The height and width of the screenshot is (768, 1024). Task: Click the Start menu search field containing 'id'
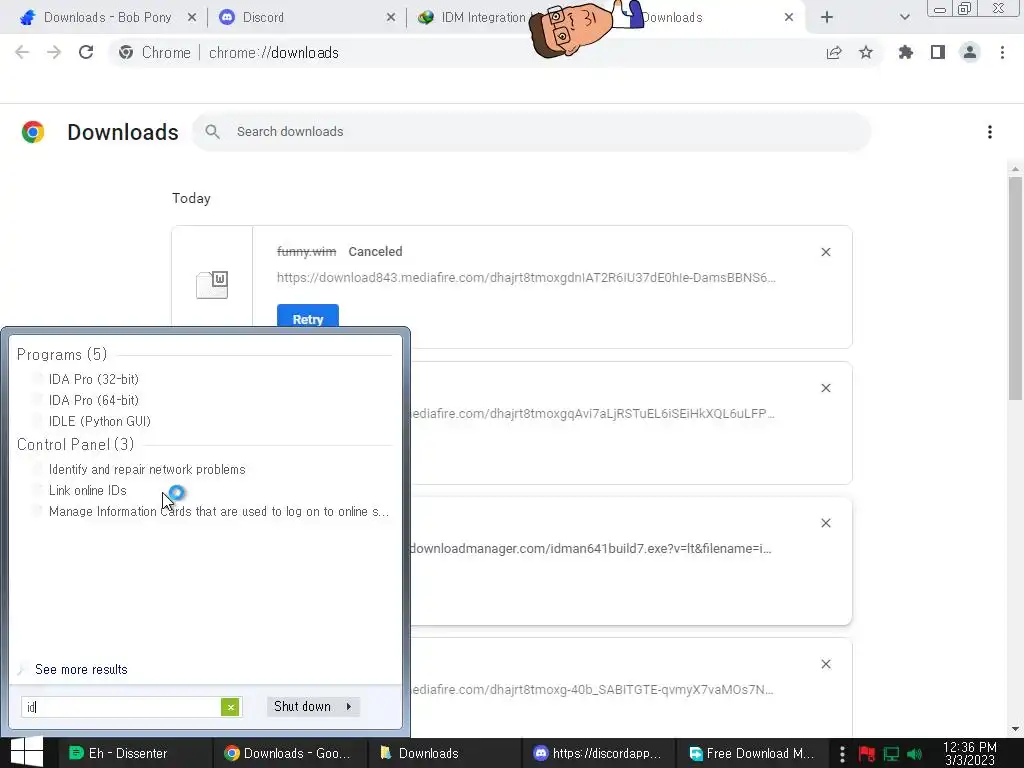121,707
